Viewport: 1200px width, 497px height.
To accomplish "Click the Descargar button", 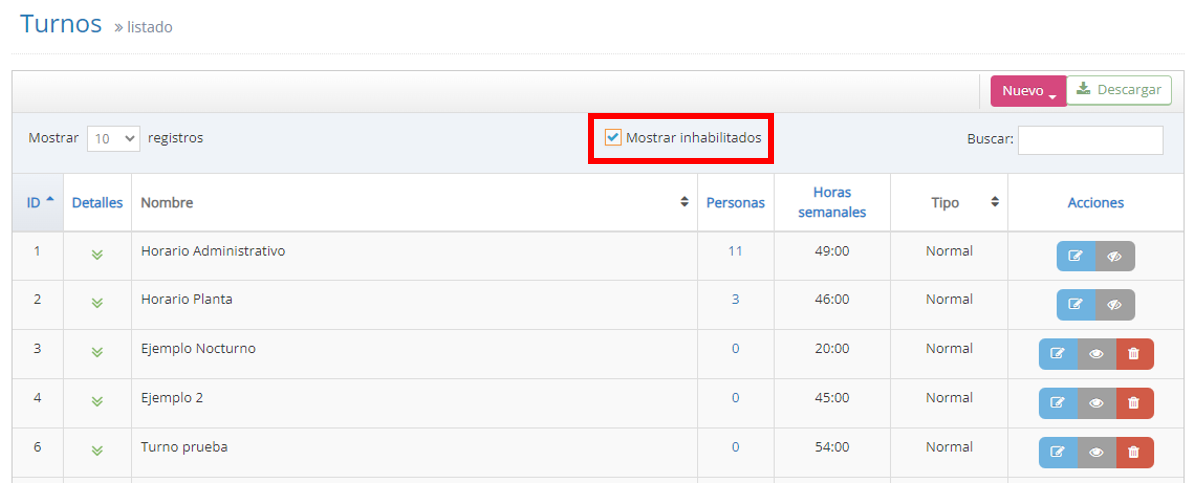I will coord(1119,90).
